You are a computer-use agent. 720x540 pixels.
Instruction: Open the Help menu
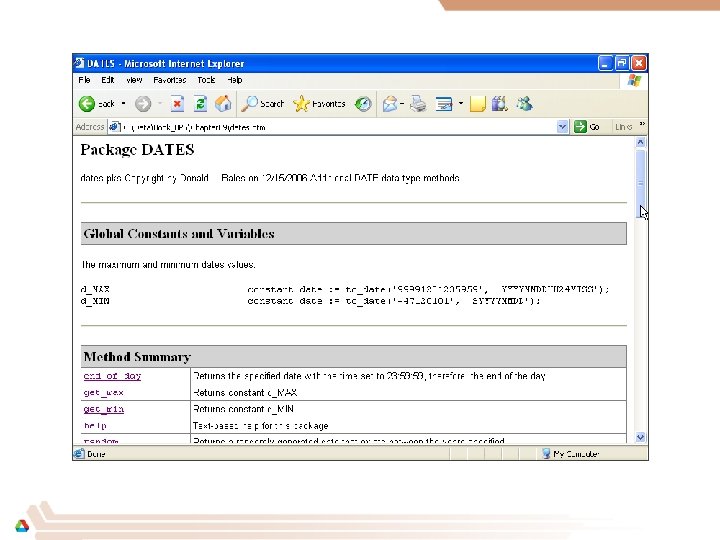[x=234, y=80]
